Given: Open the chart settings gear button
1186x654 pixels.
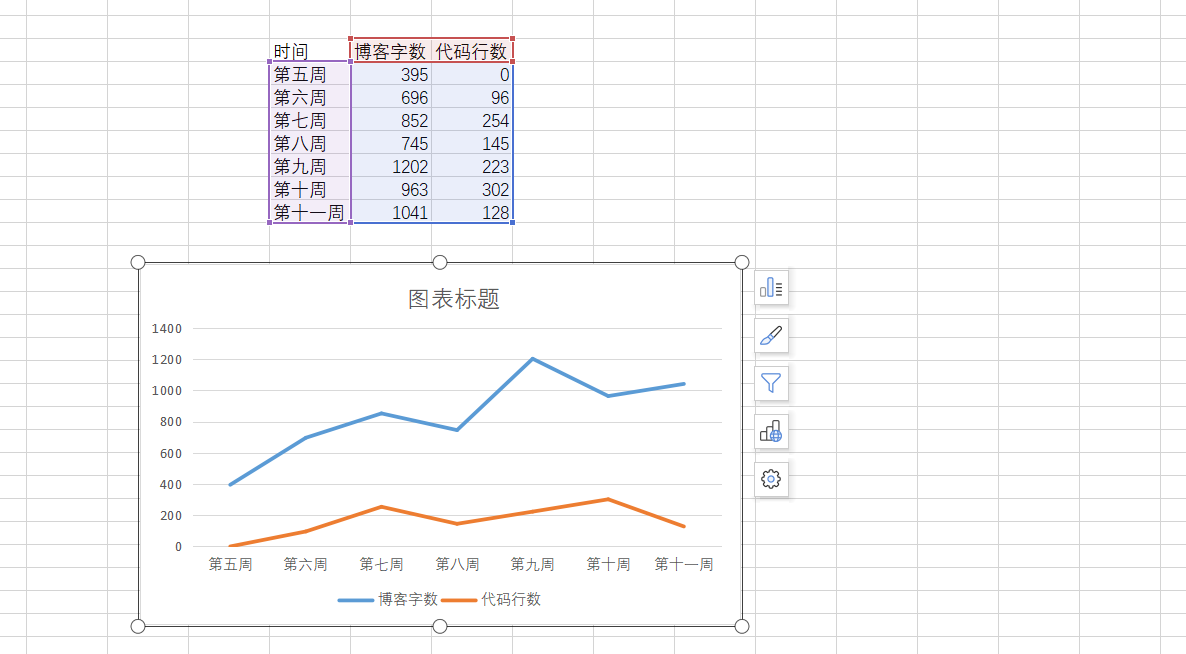Looking at the screenshot, I should [771, 479].
